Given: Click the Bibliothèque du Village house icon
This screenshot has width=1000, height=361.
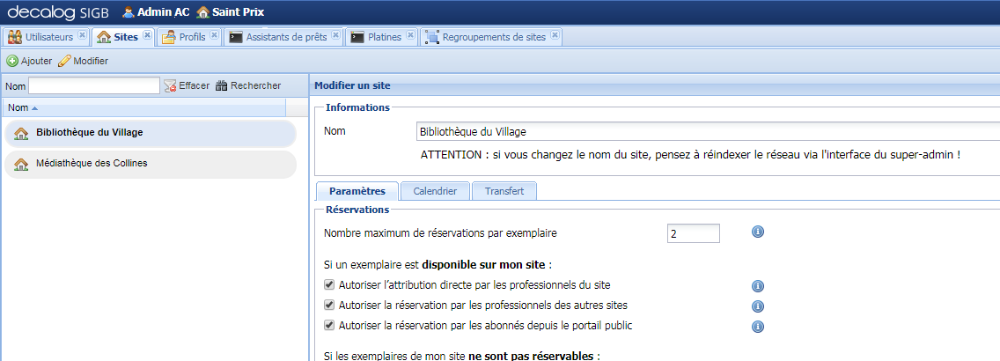Looking at the screenshot, I should pyautogui.click(x=21, y=133).
